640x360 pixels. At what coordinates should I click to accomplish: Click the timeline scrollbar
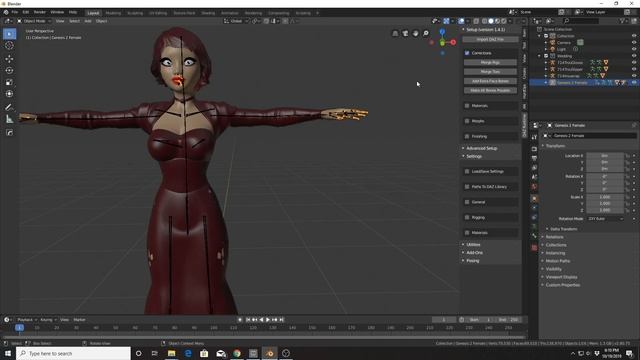pyautogui.click(x=264, y=337)
